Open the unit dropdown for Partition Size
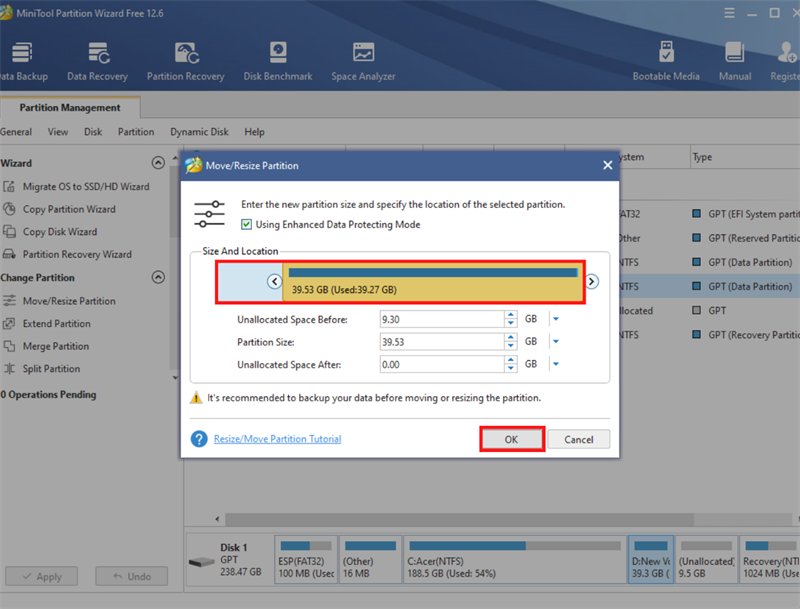This screenshot has width=800, height=609. pos(555,342)
